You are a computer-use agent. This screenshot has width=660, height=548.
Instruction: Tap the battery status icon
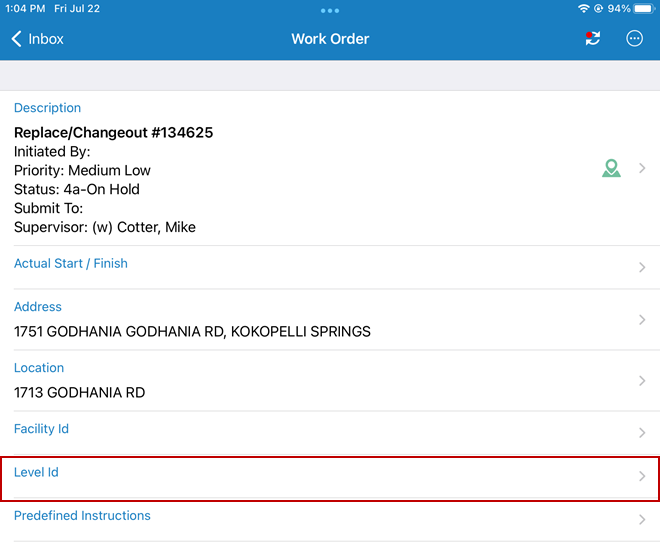(644, 8)
